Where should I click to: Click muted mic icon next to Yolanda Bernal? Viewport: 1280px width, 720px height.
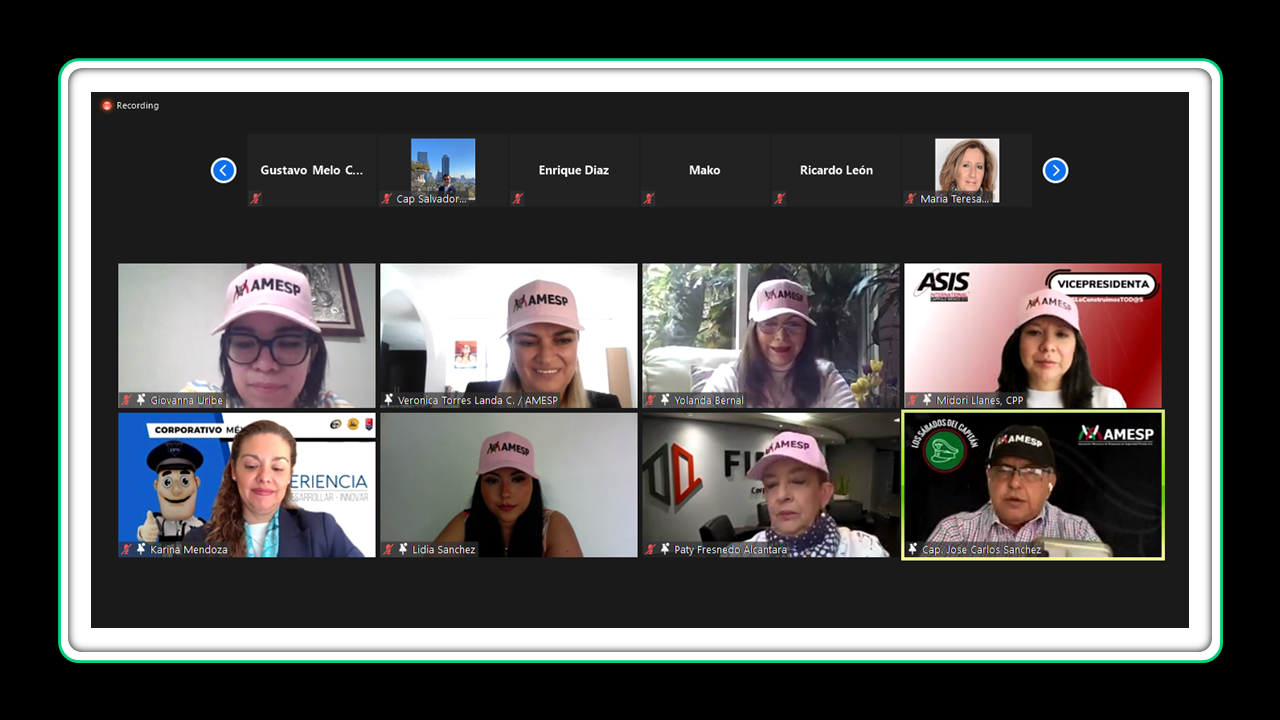click(650, 400)
